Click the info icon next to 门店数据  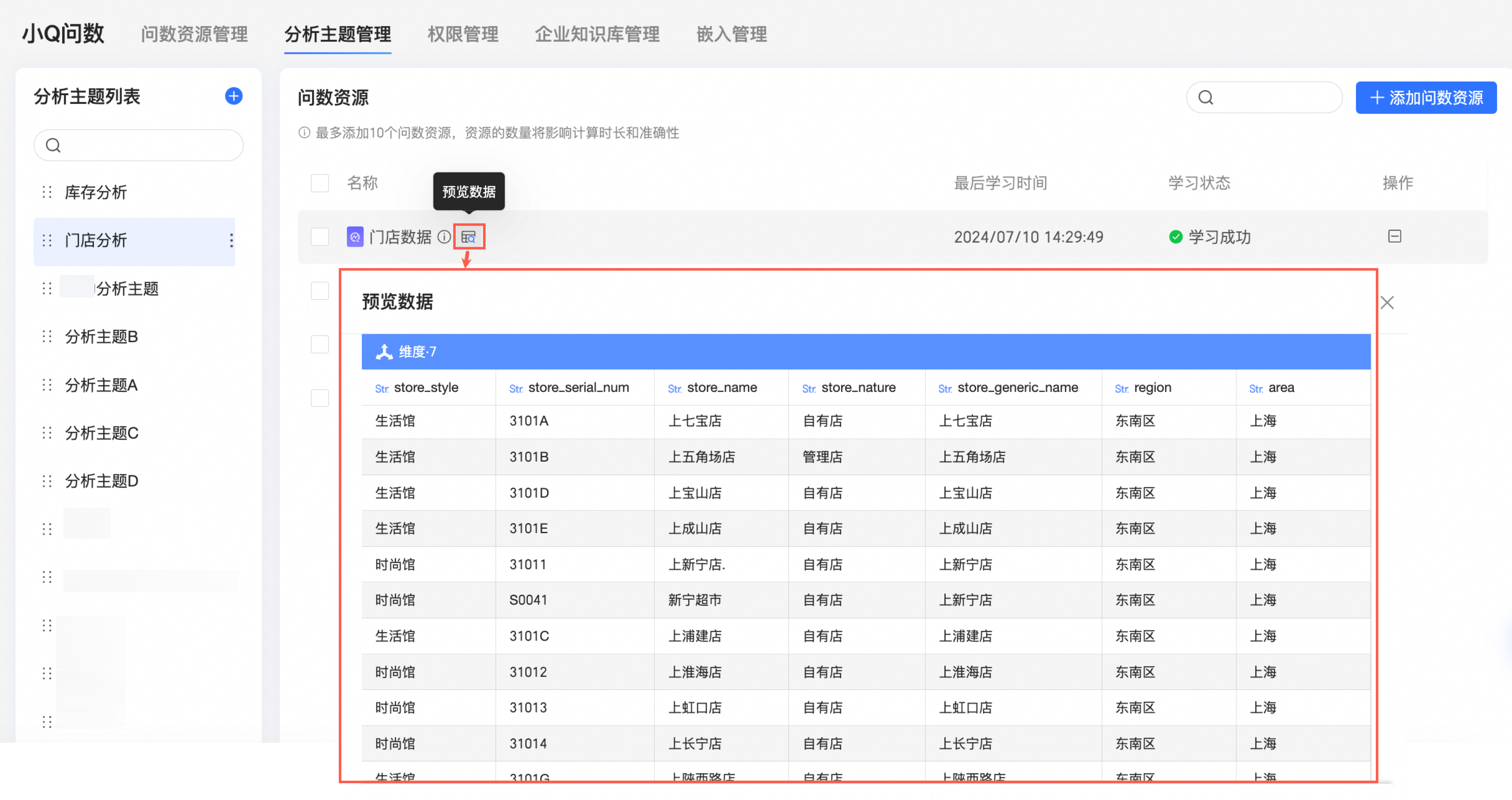pyautogui.click(x=444, y=237)
